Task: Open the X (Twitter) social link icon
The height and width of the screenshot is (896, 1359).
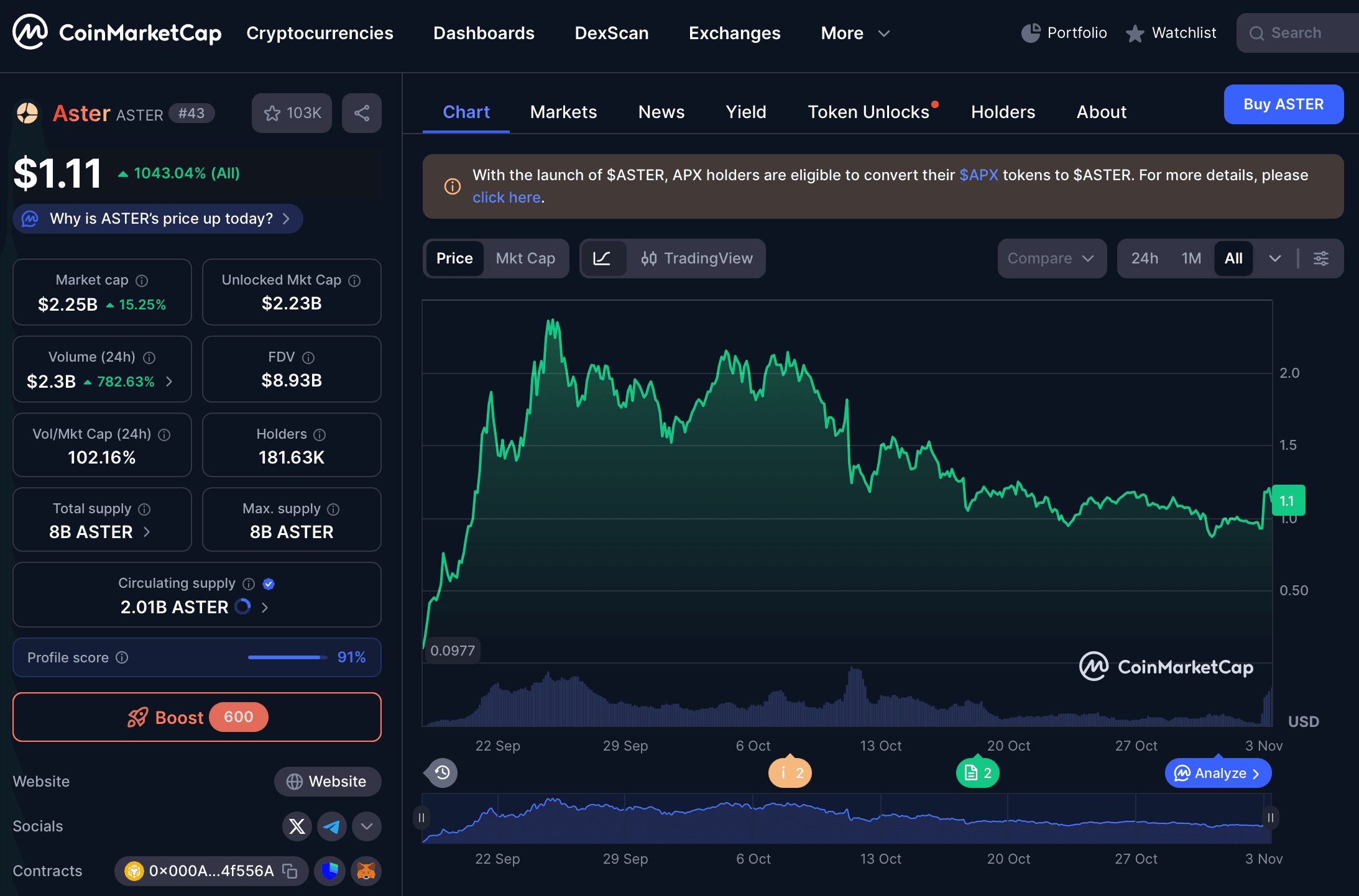Action: 297,826
